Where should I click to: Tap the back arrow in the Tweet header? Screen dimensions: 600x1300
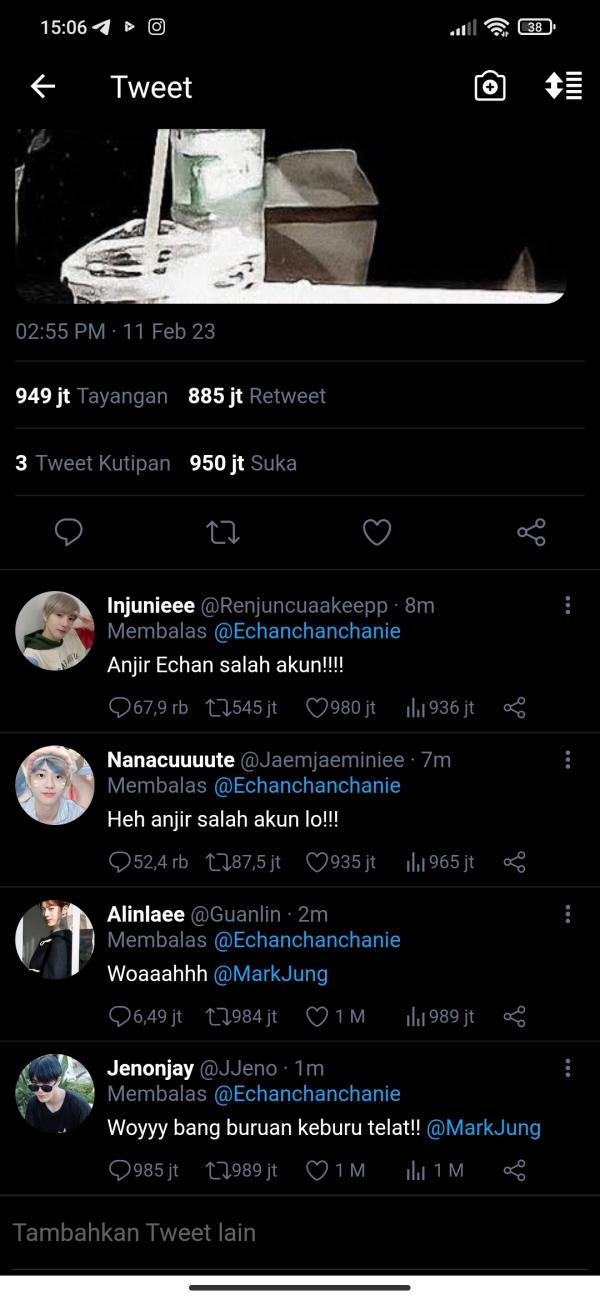43,87
